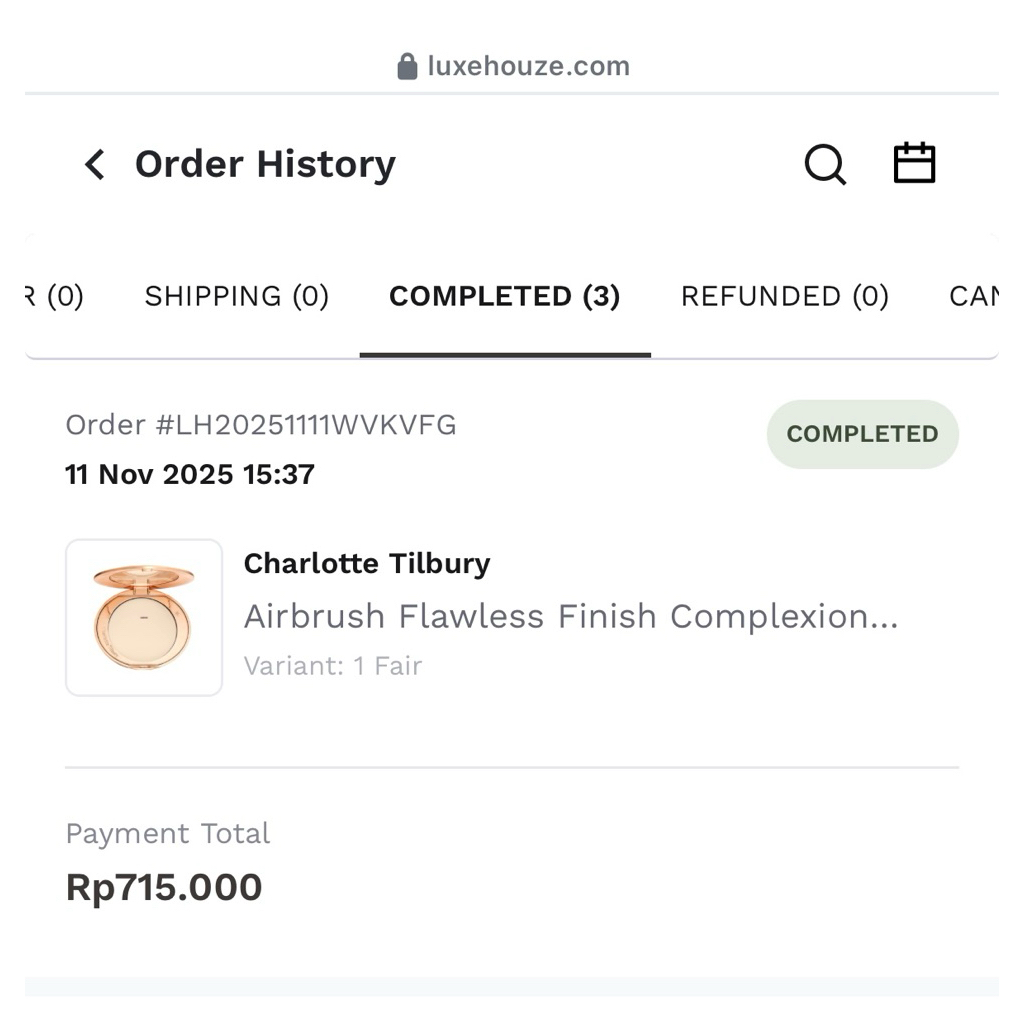Image resolution: width=1024 pixels, height=1024 pixels.
Task: Click the padlock icon beside the URL
Action: point(407,67)
